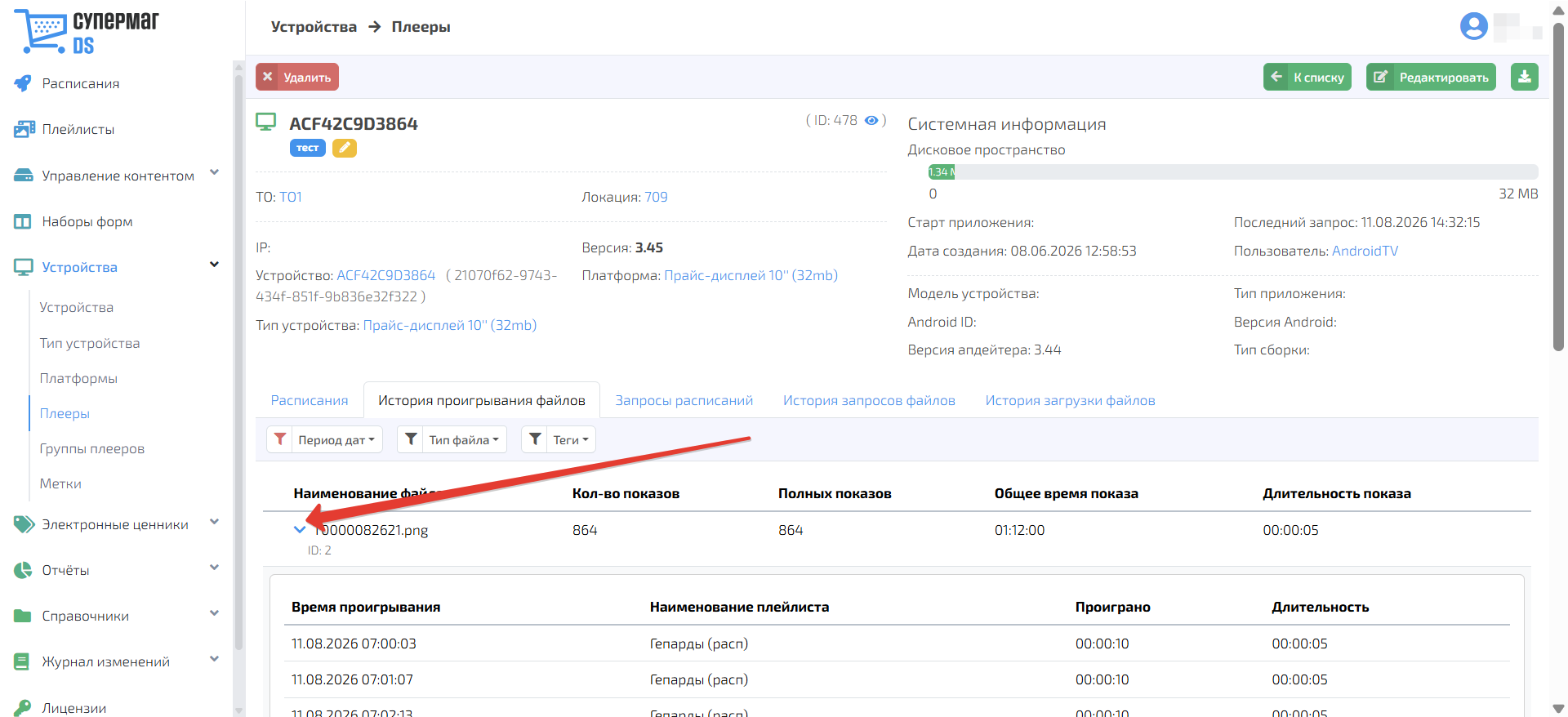
Task: Click the funnel icon beside Тип файла
Action: point(412,439)
